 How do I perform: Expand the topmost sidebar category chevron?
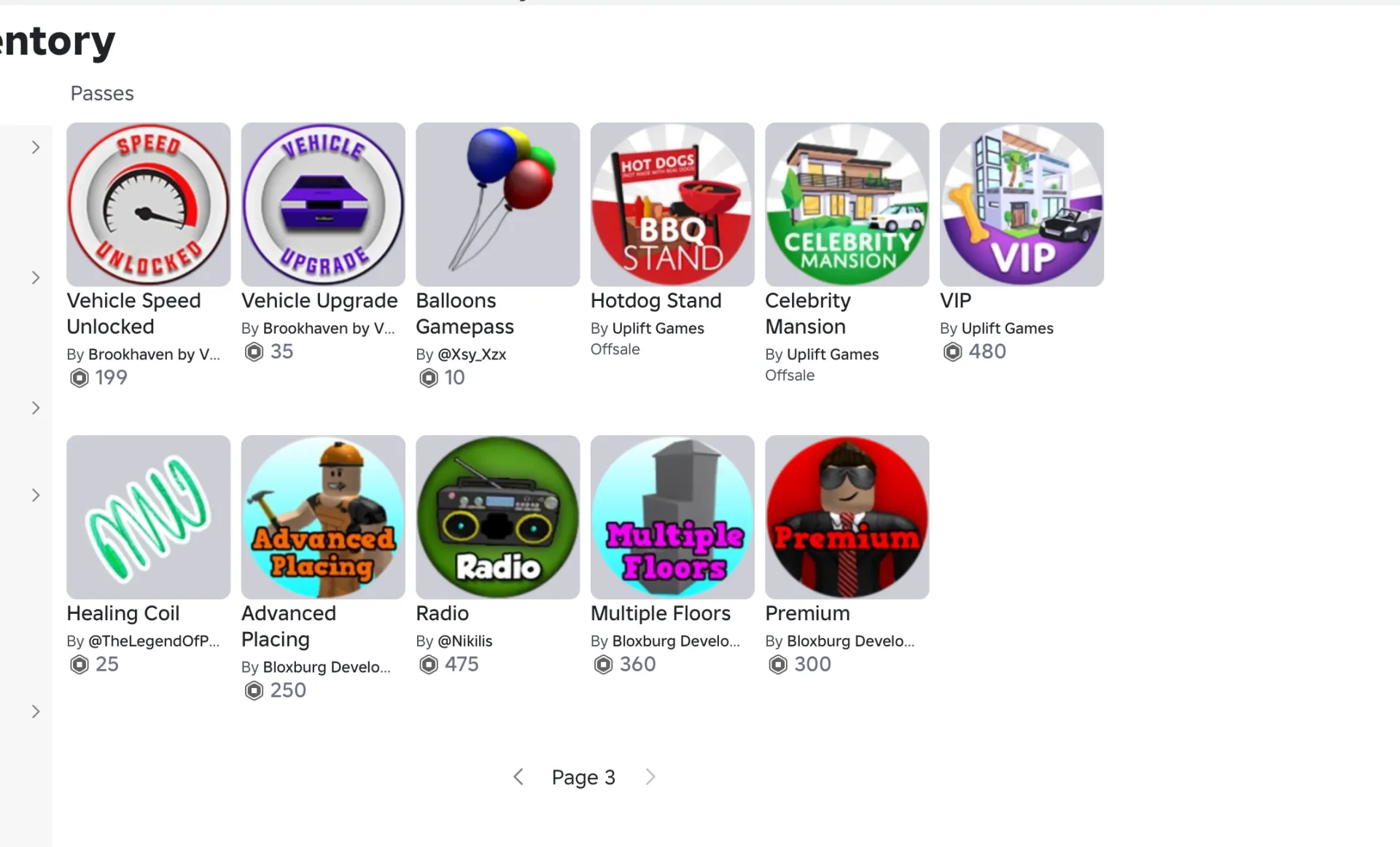click(x=36, y=147)
